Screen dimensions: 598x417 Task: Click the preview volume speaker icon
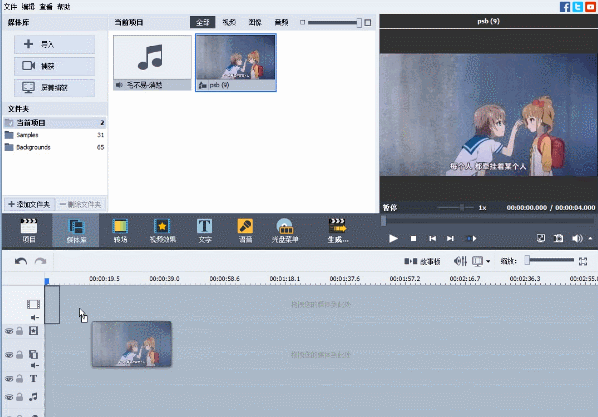pyautogui.click(x=577, y=238)
